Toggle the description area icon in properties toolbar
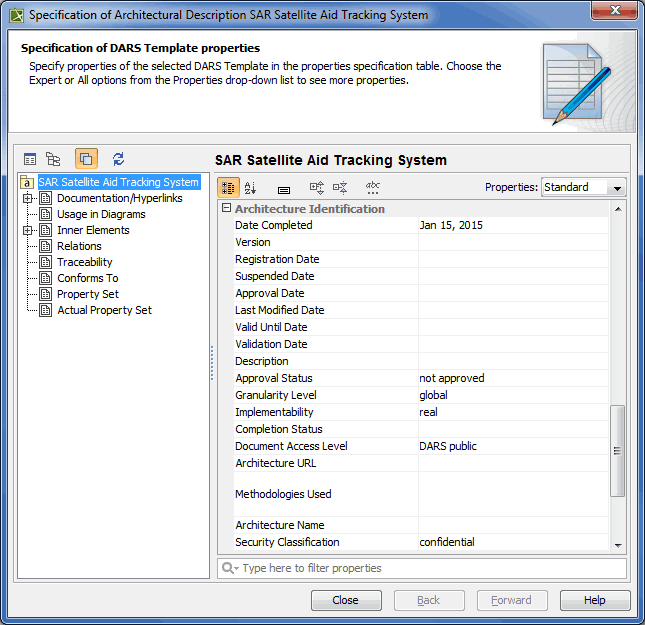The width and height of the screenshot is (645, 625). [284, 188]
